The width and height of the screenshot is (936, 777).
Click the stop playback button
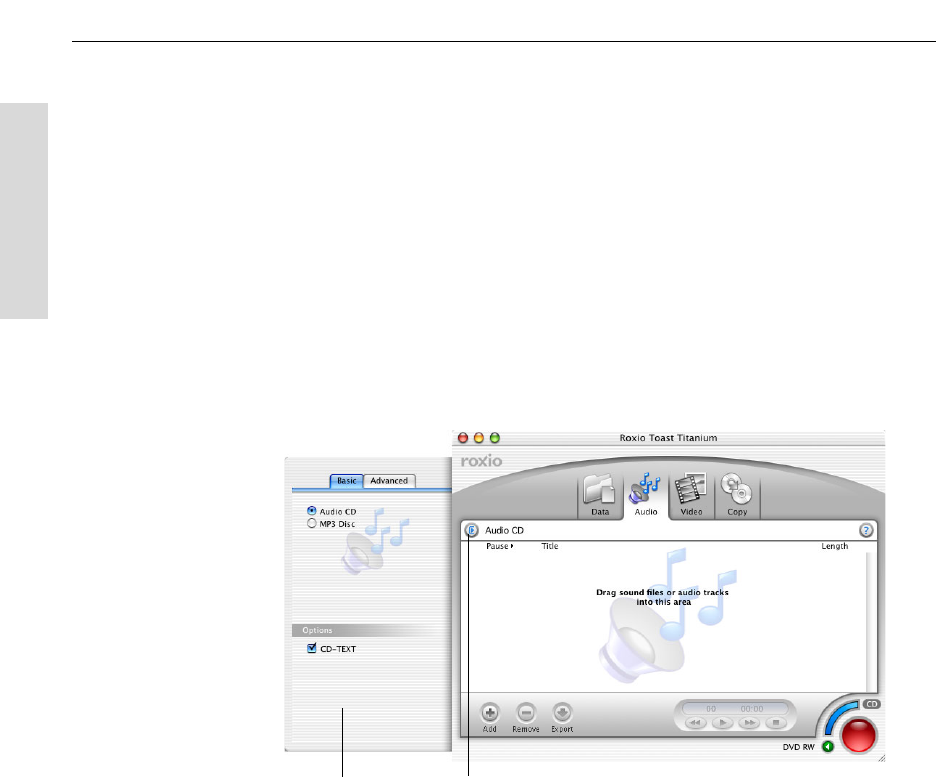click(x=776, y=723)
